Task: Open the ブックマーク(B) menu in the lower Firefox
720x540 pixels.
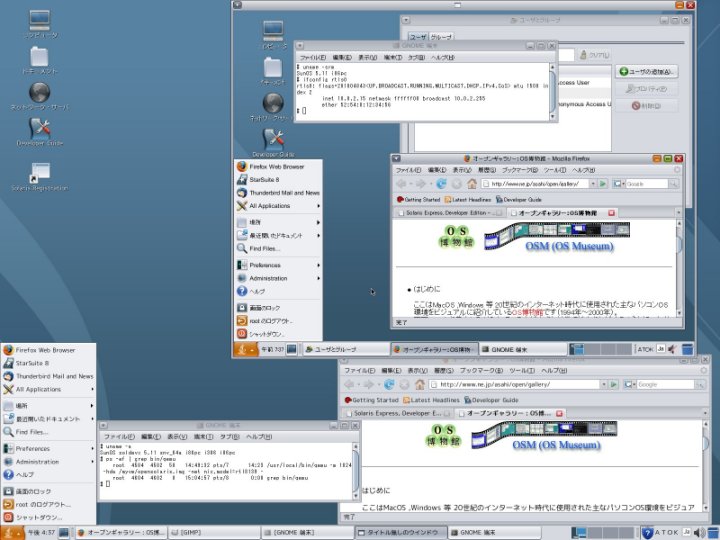Action: tap(481, 371)
